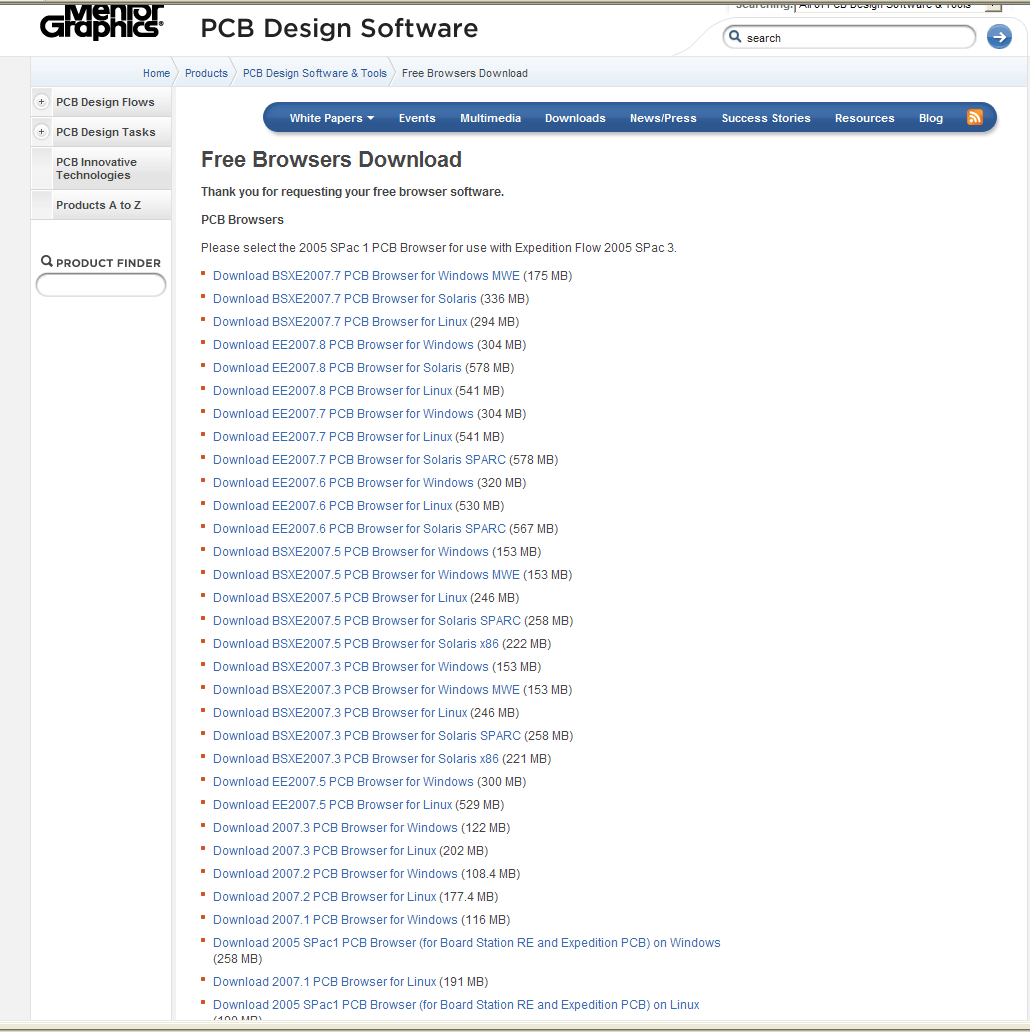Click the magnifier icon in the search box
The image size is (1030, 1032).
(x=735, y=37)
